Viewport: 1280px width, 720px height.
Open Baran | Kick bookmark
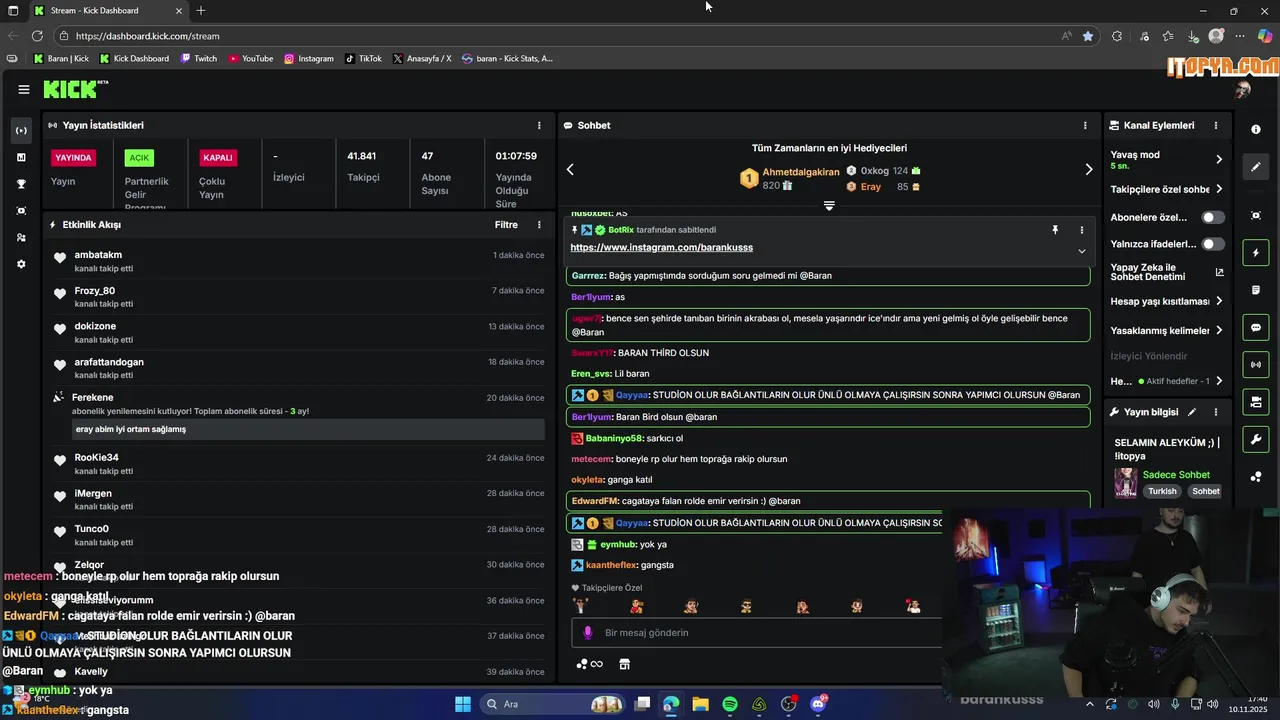pyautogui.click(x=61, y=59)
